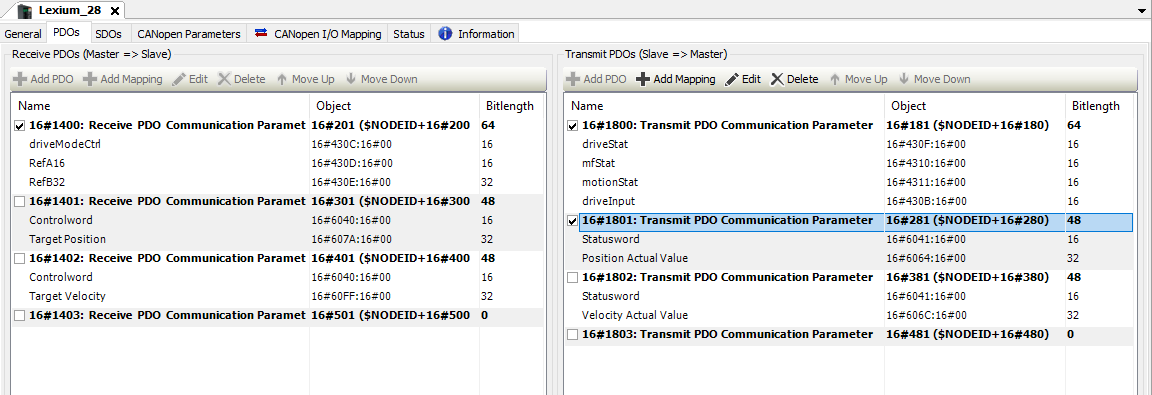The image size is (1152, 395).
Task: Click Add Mapping in Receive PDOs toolbar
Action: [123, 79]
